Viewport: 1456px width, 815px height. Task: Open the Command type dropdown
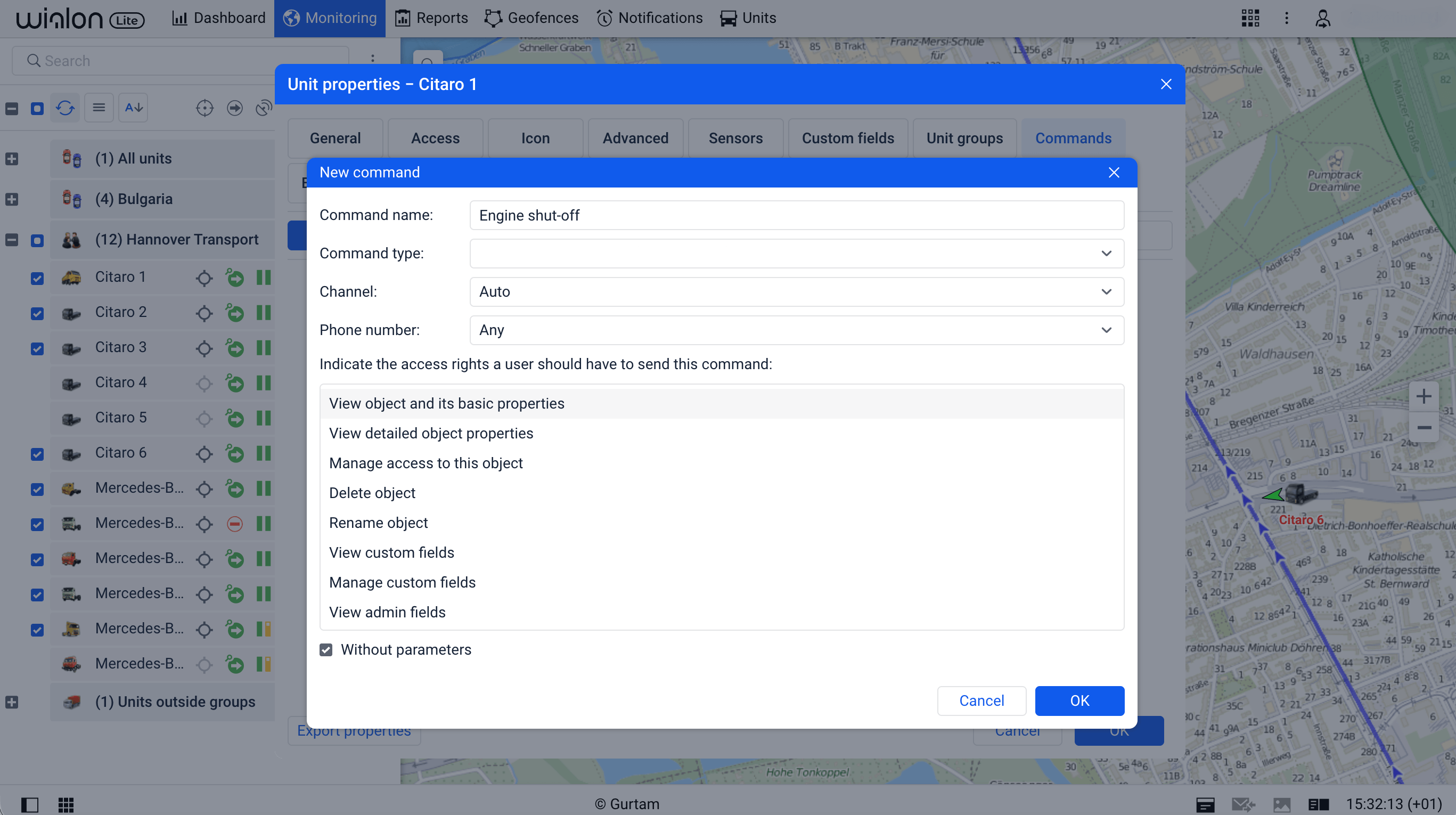point(796,253)
